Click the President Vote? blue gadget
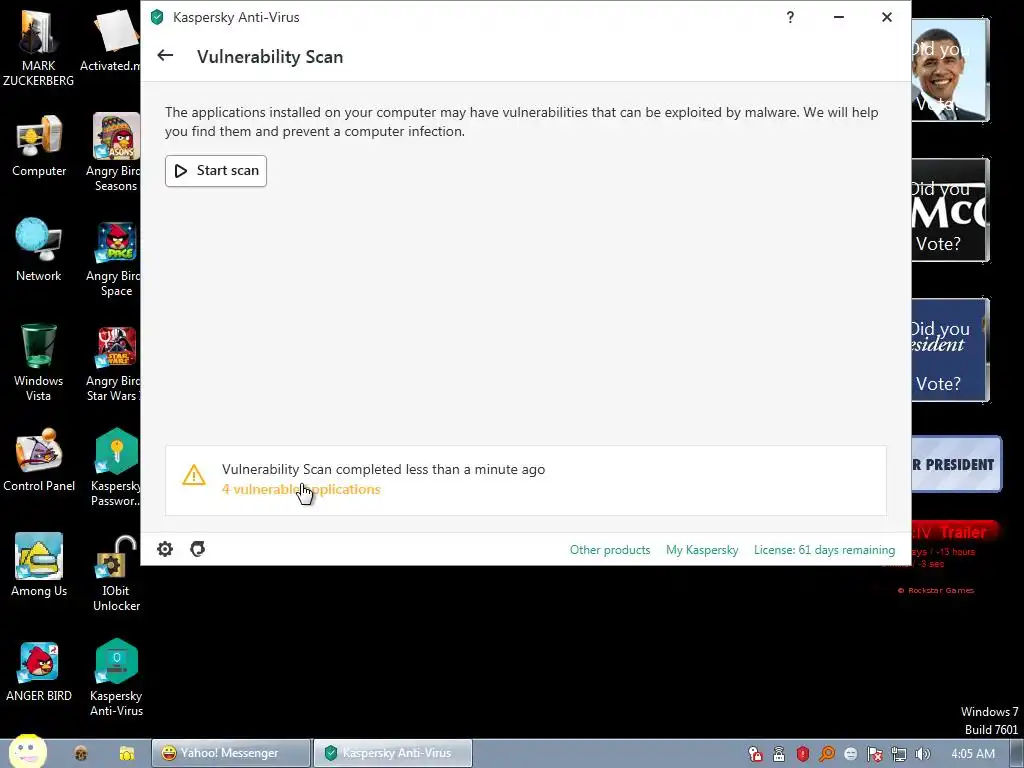 pyautogui.click(x=950, y=350)
